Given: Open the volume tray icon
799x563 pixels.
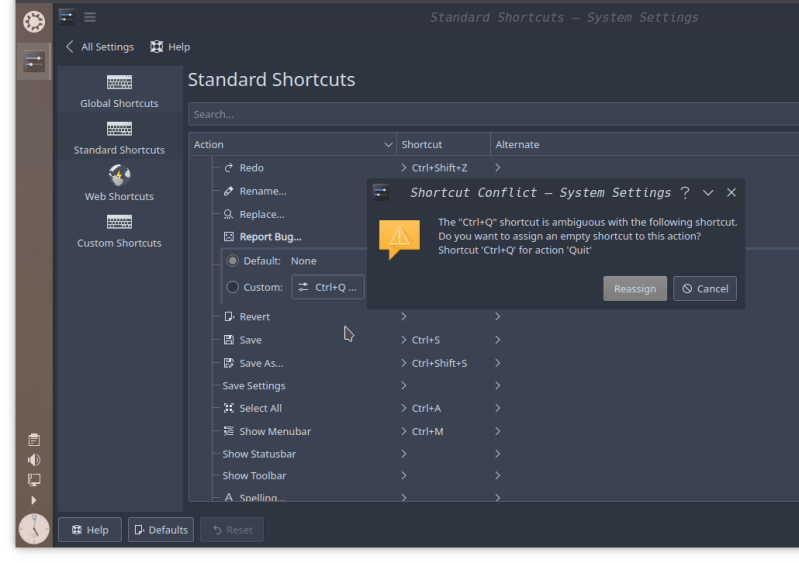Looking at the screenshot, I should [x=34, y=460].
